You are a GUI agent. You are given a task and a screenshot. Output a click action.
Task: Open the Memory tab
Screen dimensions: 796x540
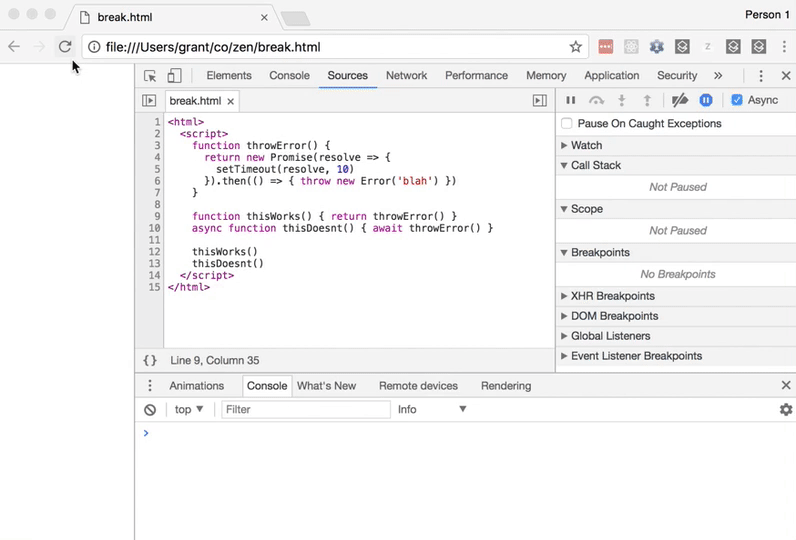[x=546, y=76]
